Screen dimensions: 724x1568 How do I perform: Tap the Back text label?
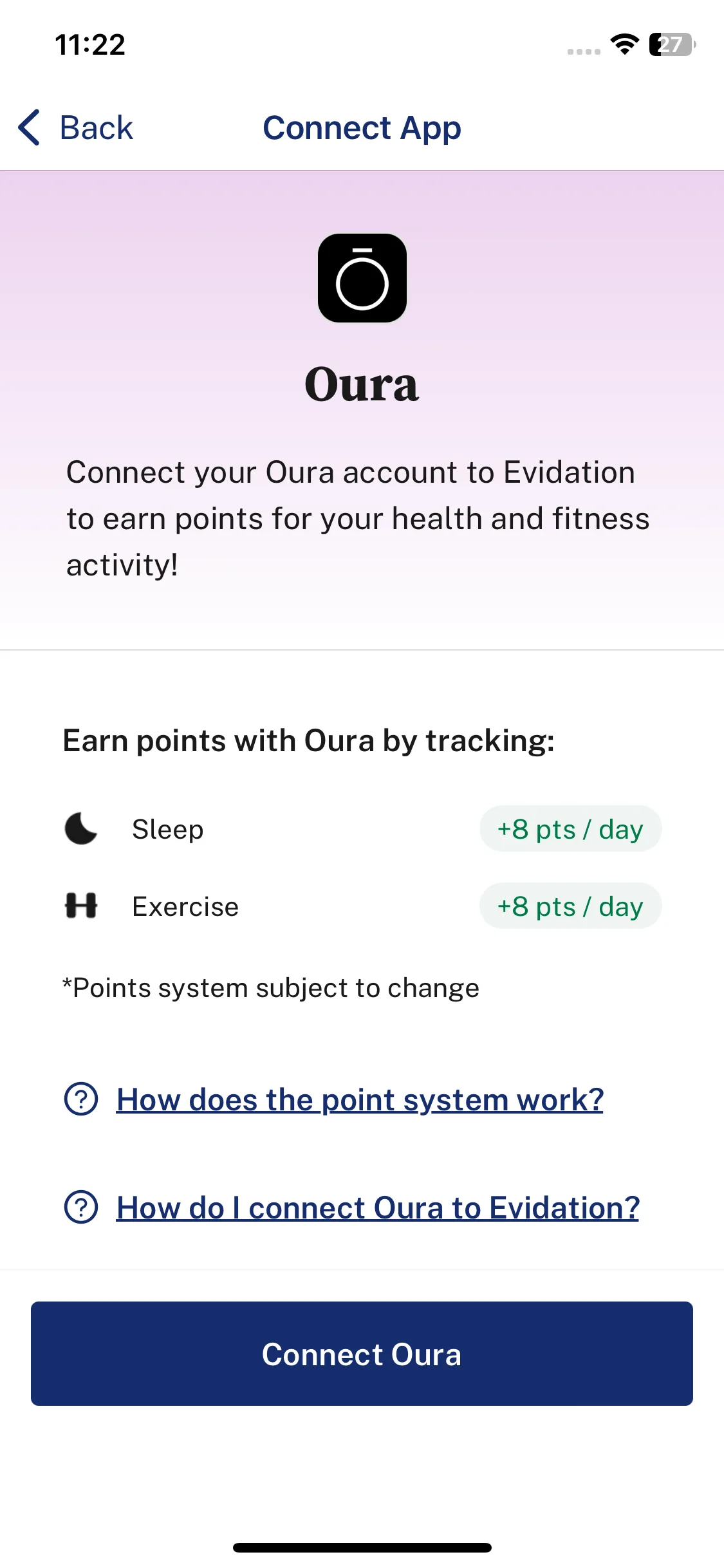pyautogui.click(x=97, y=127)
